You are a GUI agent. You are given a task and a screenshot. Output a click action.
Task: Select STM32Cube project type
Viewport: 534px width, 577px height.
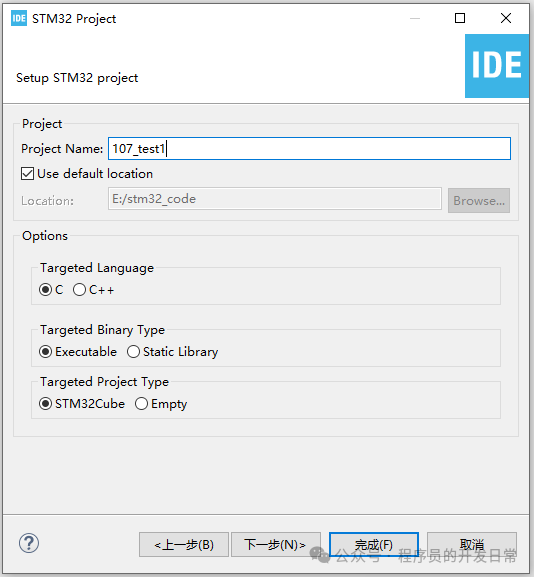pos(45,404)
